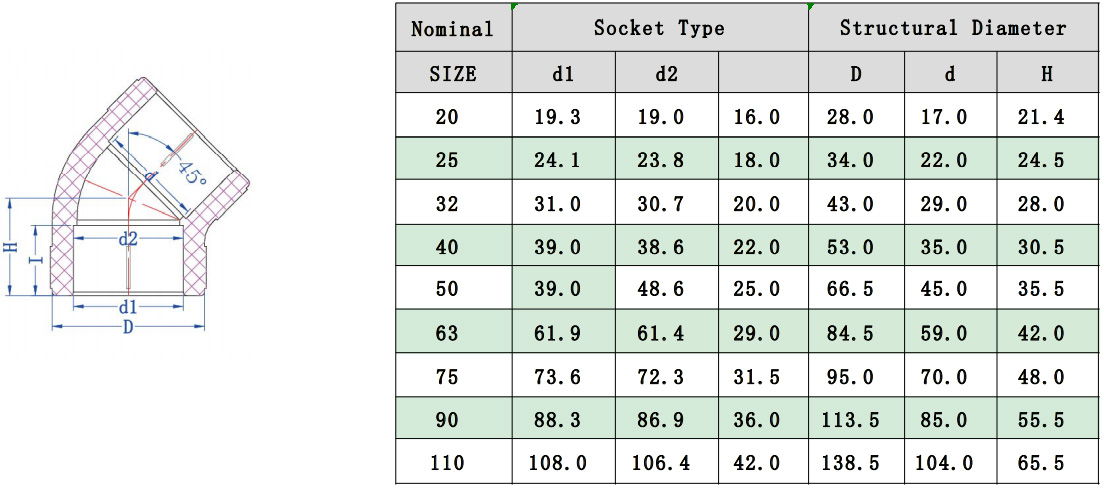Select the Socket Type header cell
The height and width of the screenshot is (488, 1104).
click(x=659, y=28)
